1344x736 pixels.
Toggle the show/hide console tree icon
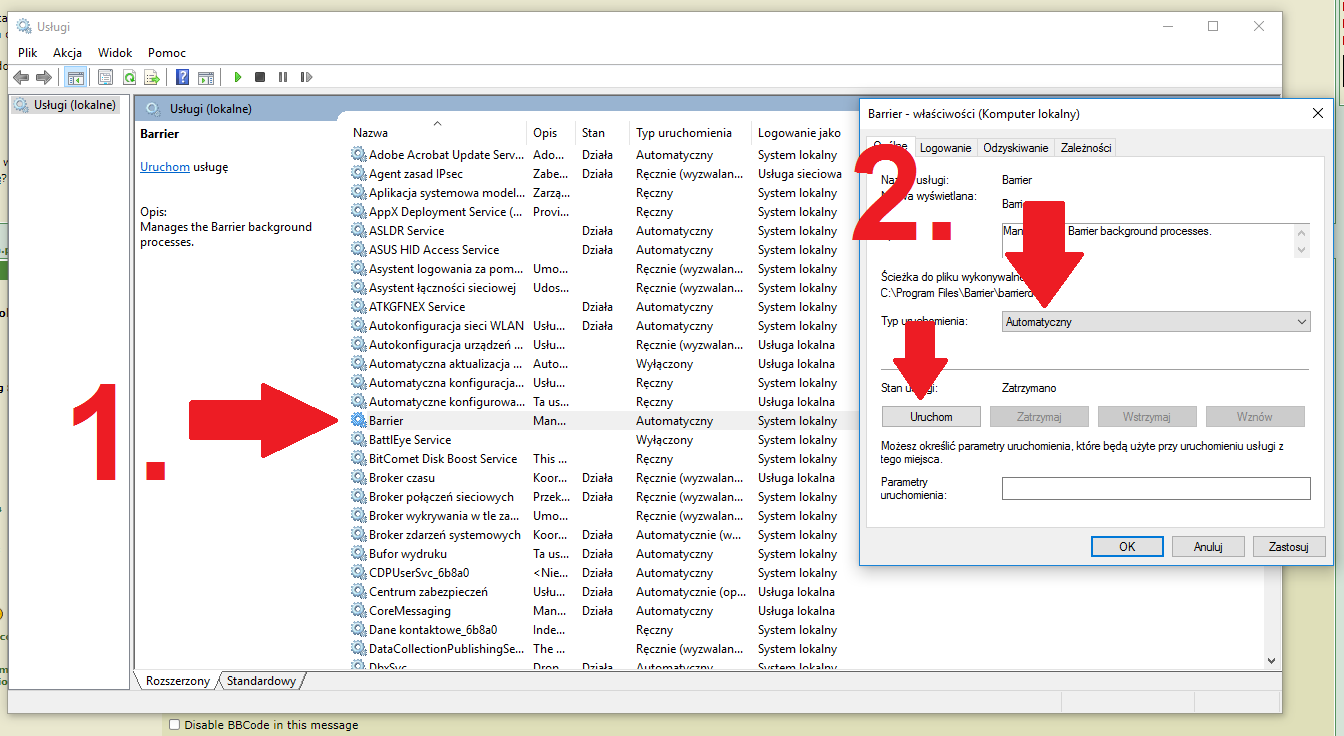[x=74, y=77]
